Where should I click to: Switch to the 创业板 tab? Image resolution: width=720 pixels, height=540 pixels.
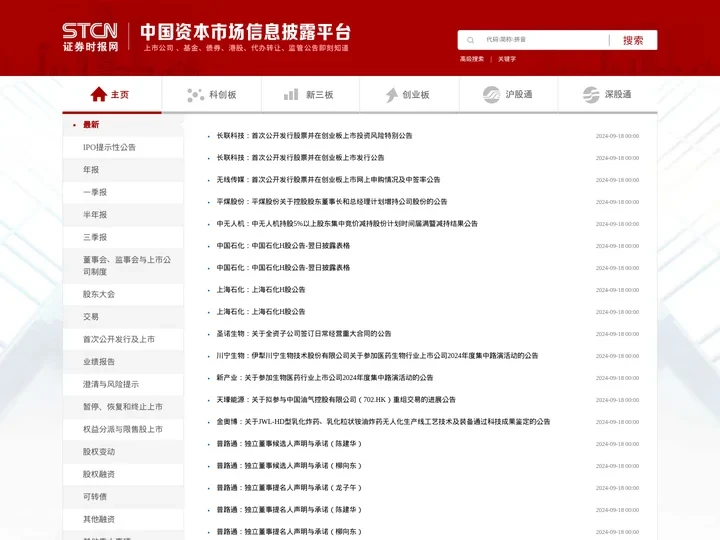(409, 95)
